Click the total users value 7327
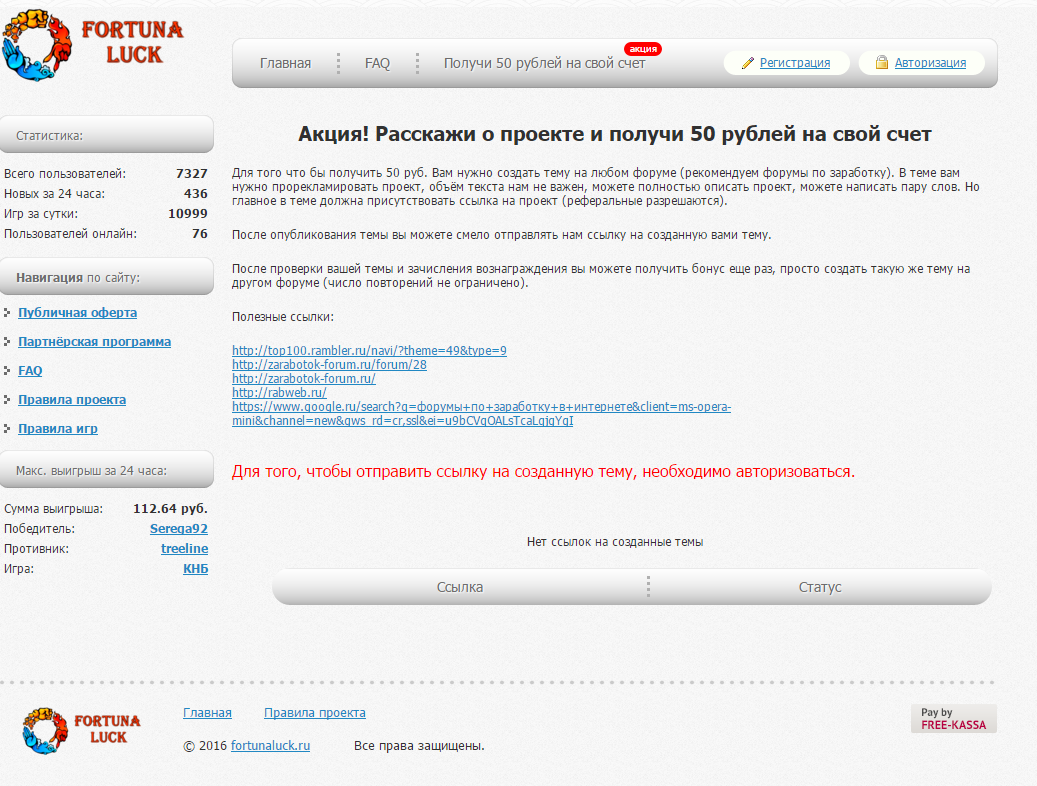 [192, 173]
